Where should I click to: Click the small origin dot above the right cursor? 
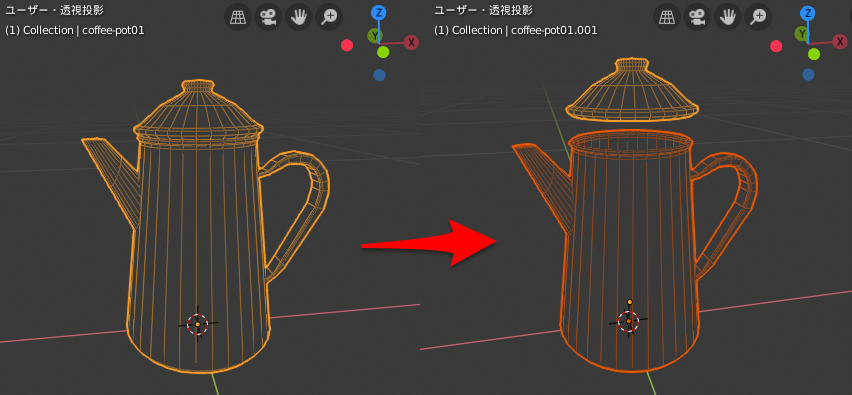pyautogui.click(x=630, y=302)
